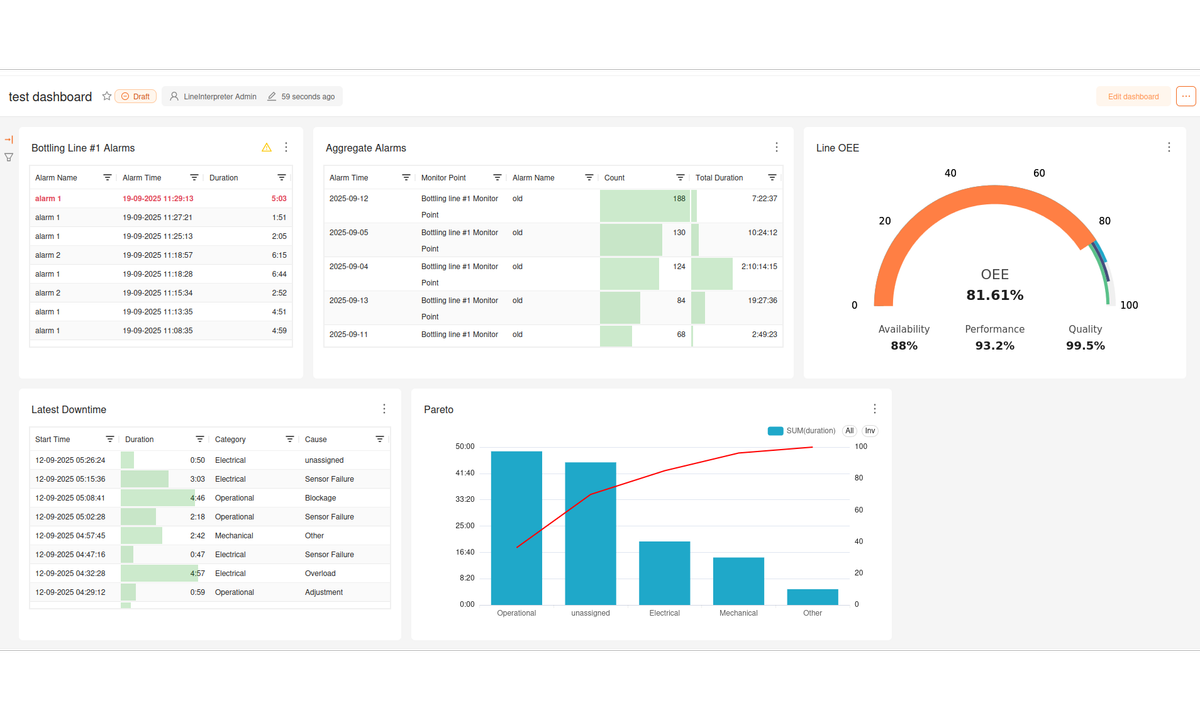Open Aggregate Alarms panel options menu
The height and width of the screenshot is (720, 1200).
[776, 148]
